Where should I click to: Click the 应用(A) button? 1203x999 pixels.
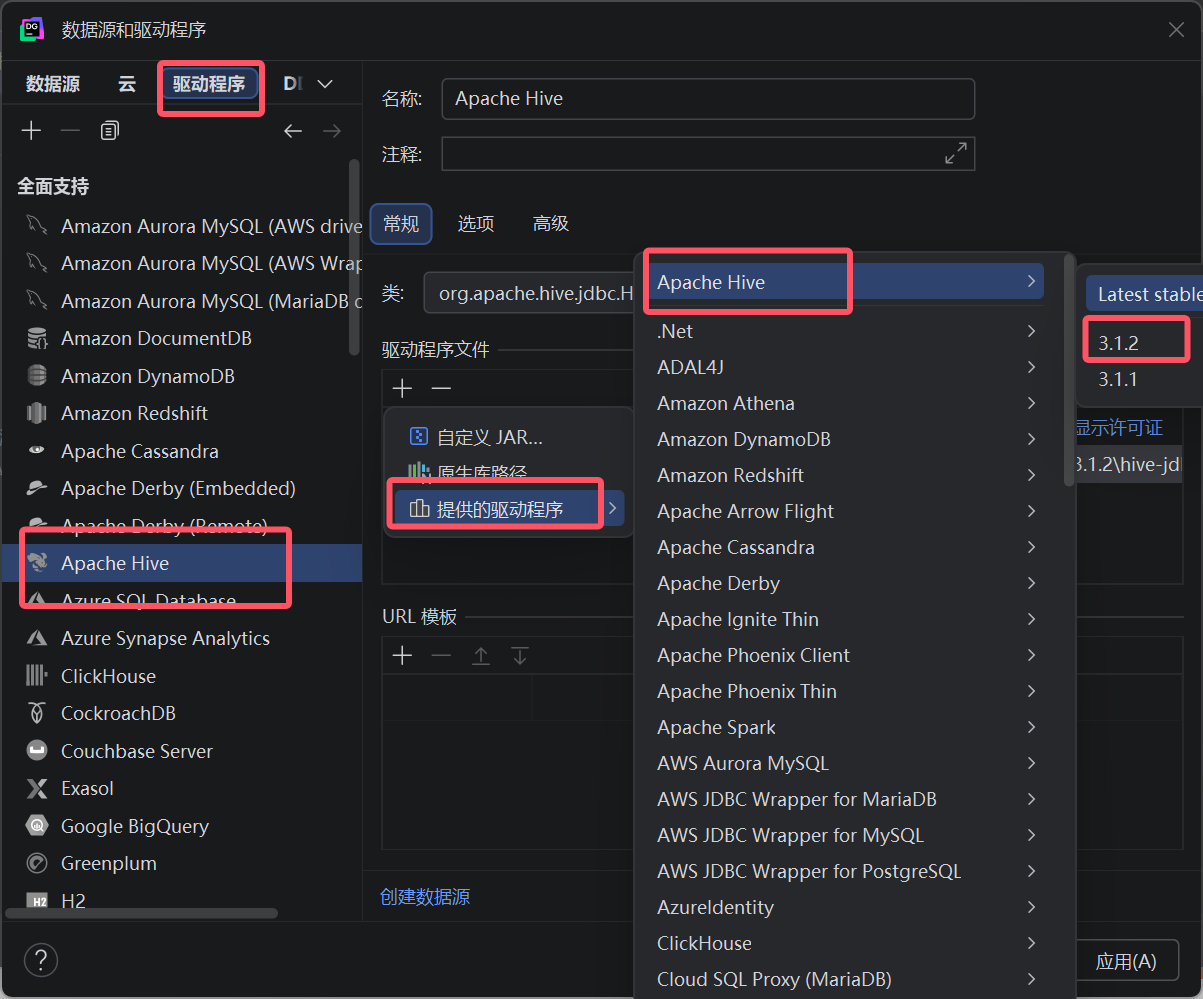coord(1126,961)
